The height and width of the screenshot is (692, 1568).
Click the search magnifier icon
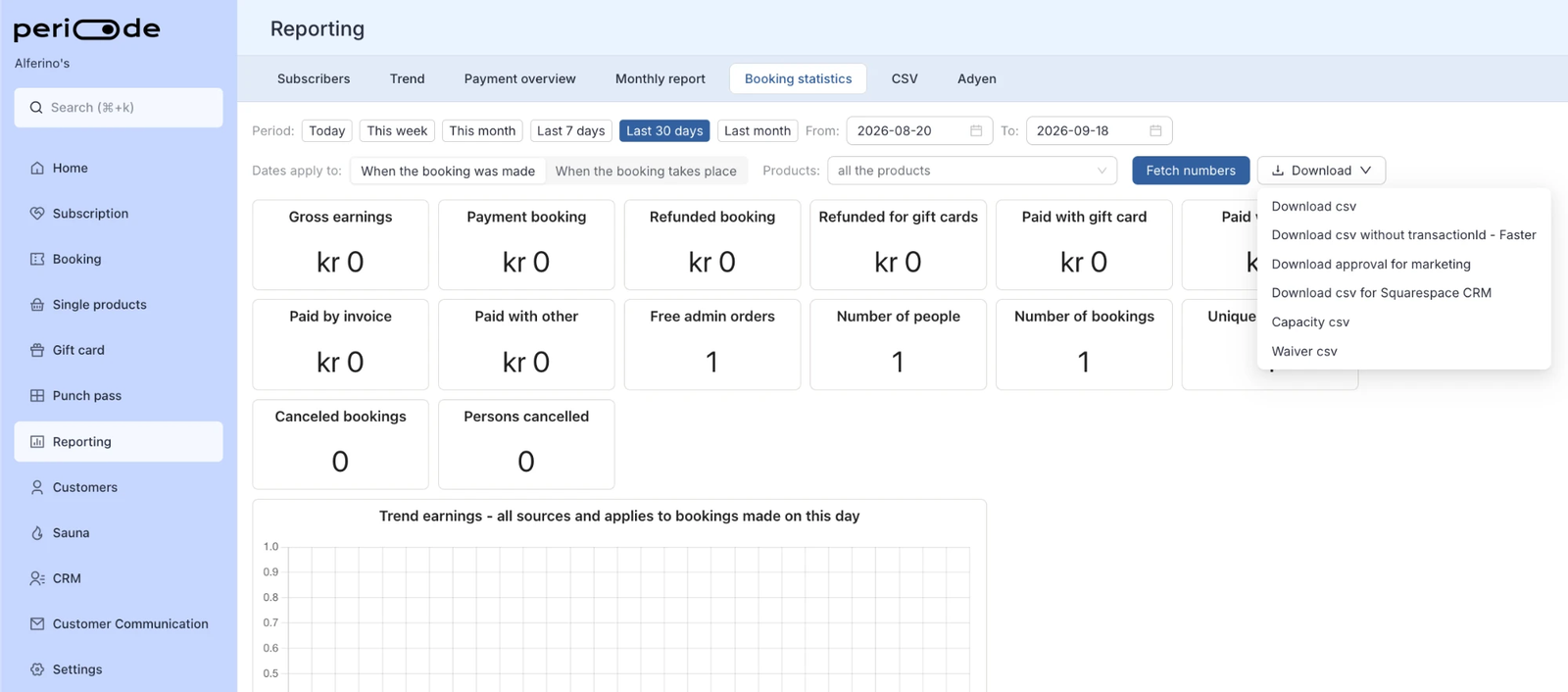[x=36, y=108]
